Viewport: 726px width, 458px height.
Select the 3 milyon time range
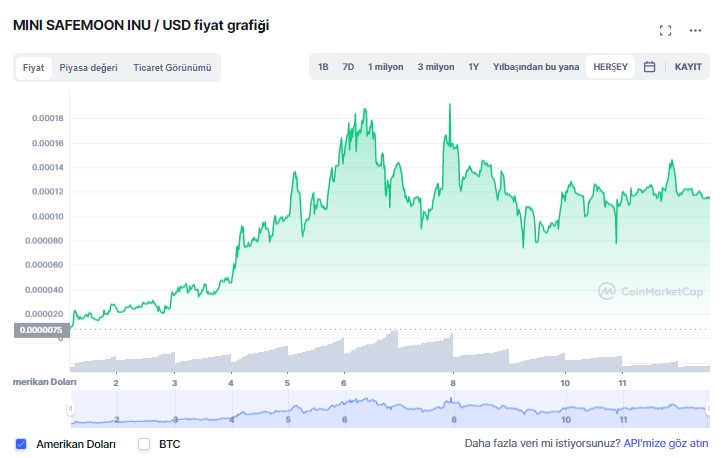436,67
